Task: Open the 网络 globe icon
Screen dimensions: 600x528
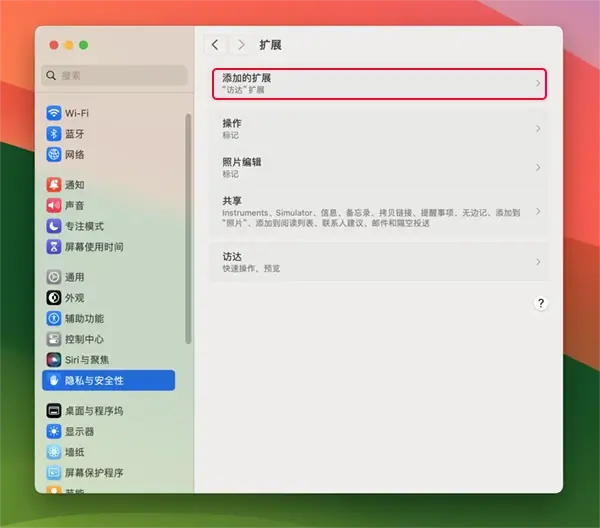Action: [54, 154]
